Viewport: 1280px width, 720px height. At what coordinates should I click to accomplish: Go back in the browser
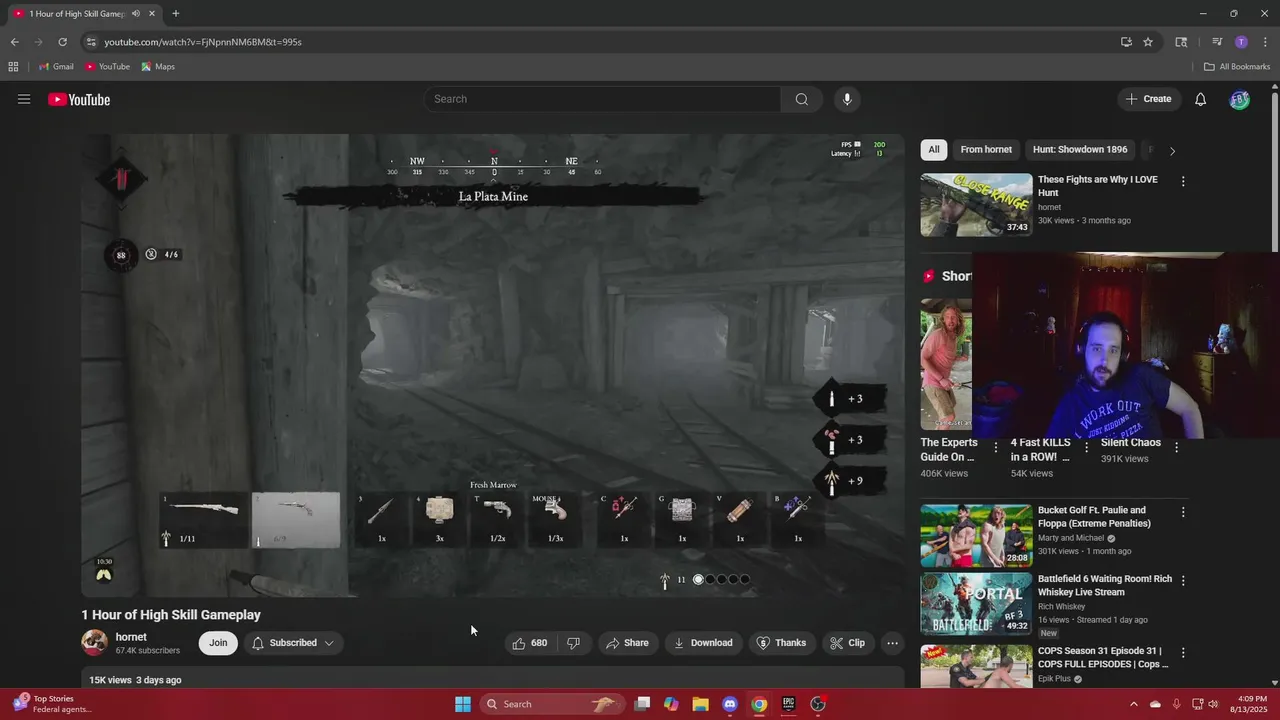(x=14, y=42)
